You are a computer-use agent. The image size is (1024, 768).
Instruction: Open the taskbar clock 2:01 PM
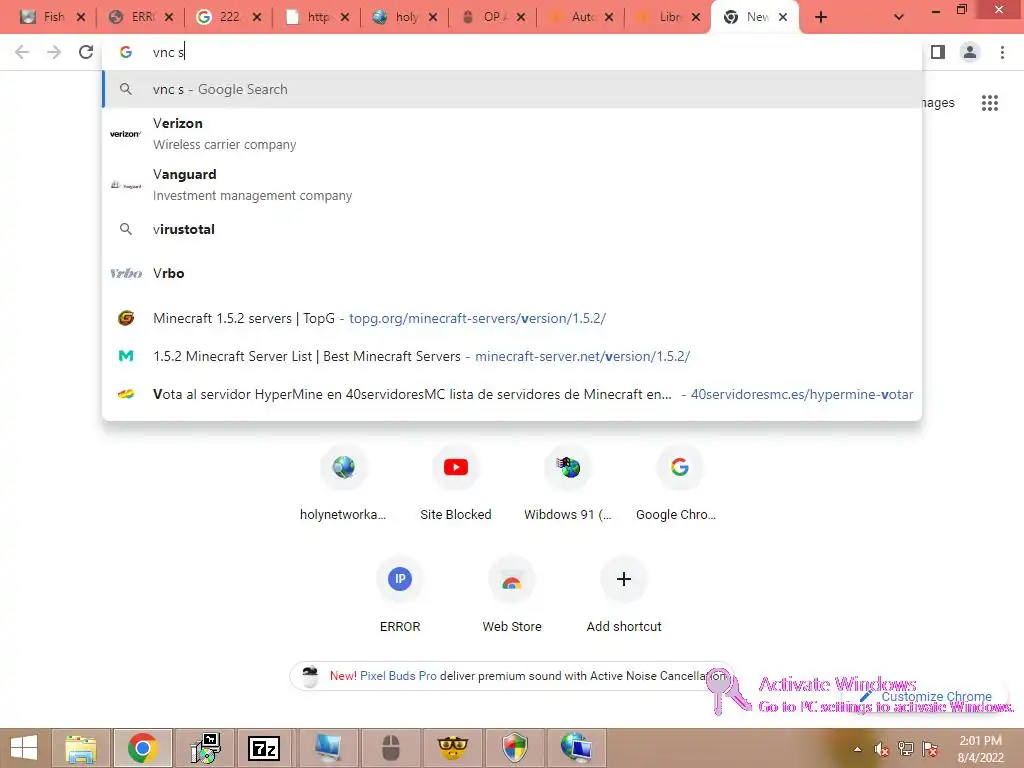coord(980,749)
